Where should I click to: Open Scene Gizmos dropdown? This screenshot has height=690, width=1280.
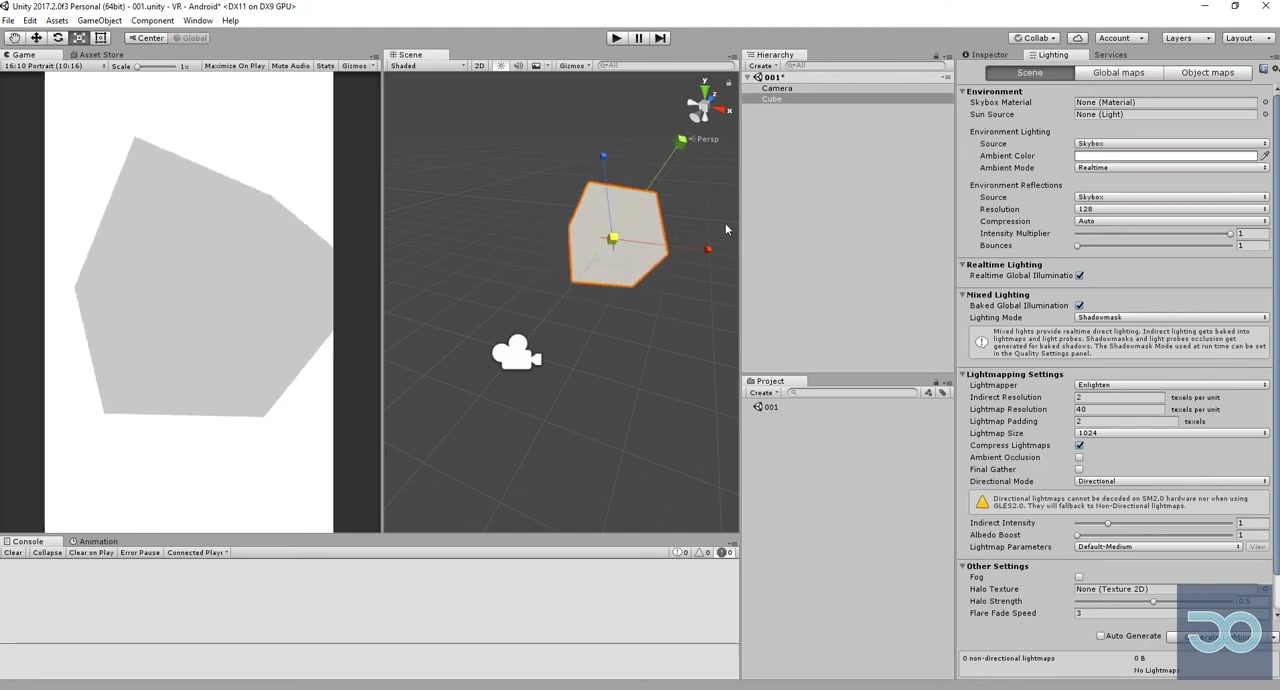pos(574,66)
